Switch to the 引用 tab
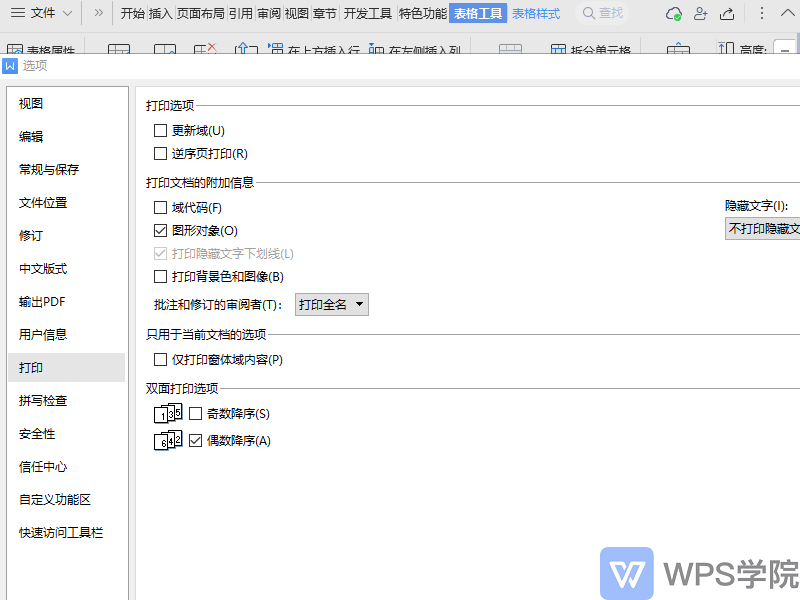This screenshot has height=600, width=800. pos(241,13)
